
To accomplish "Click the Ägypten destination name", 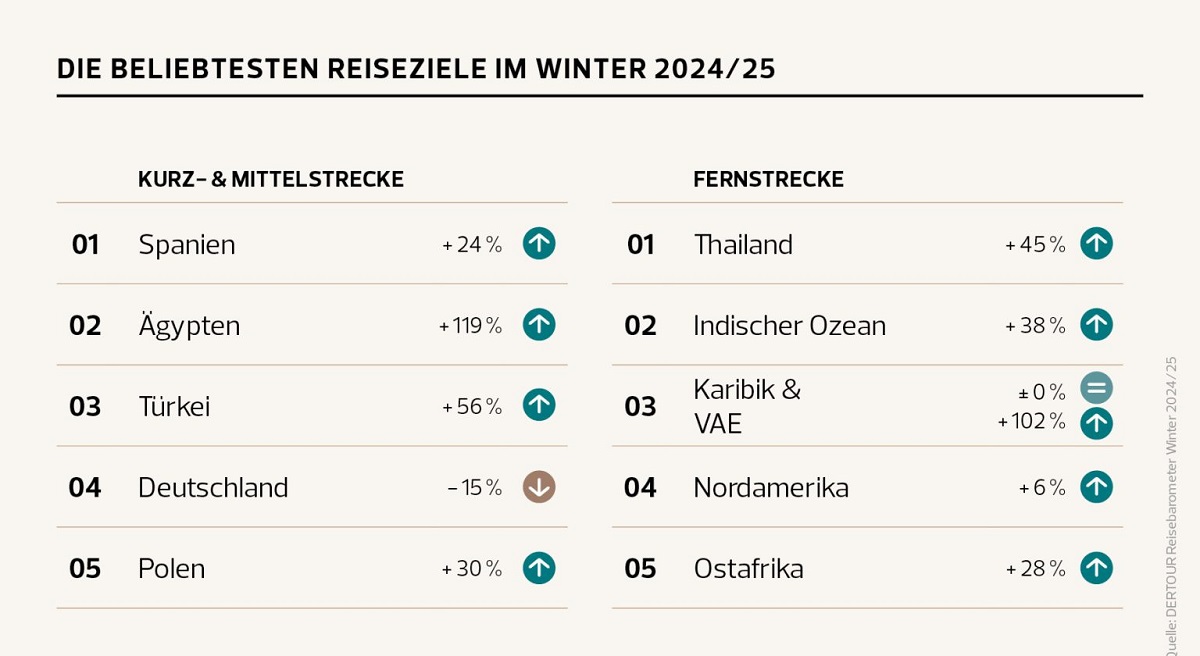I will coord(189,325).
